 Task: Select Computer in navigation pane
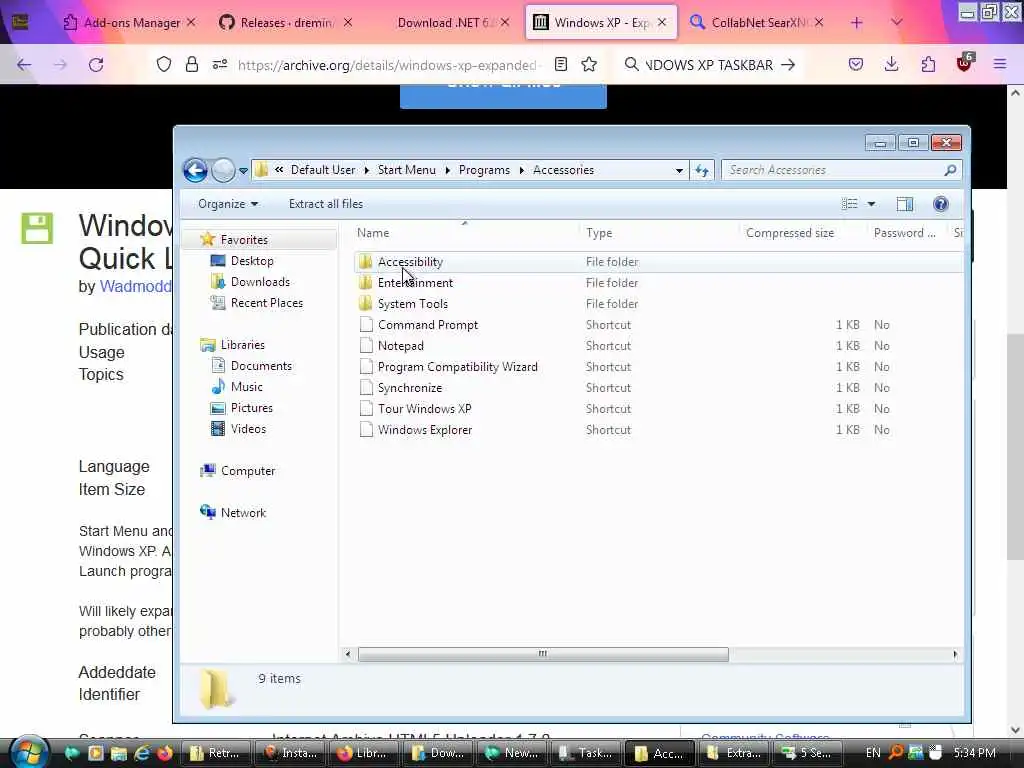(x=248, y=471)
